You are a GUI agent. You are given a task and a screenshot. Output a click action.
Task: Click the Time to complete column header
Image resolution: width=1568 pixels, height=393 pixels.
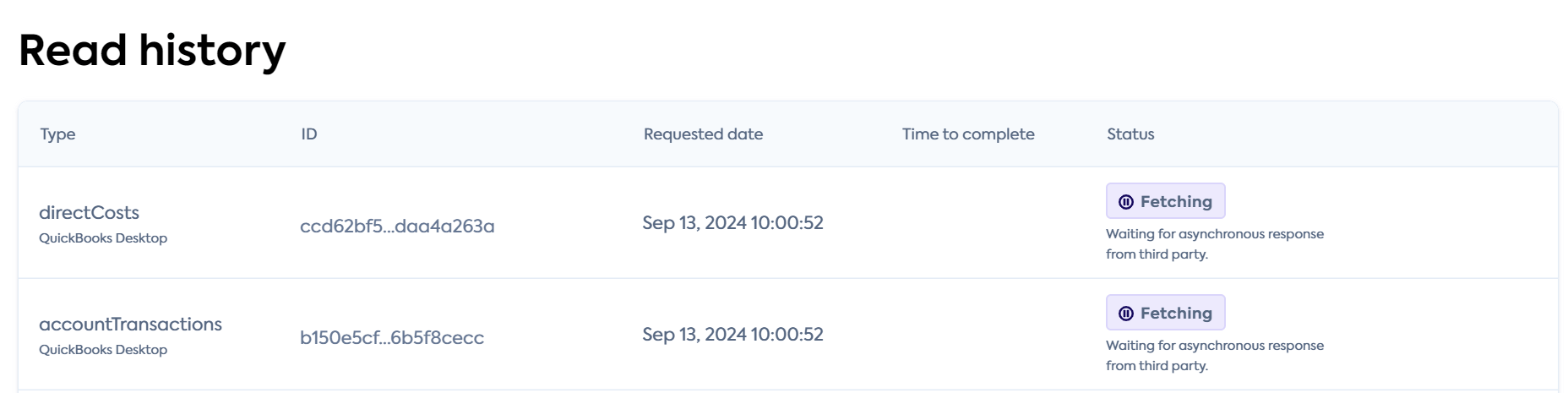(968, 134)
